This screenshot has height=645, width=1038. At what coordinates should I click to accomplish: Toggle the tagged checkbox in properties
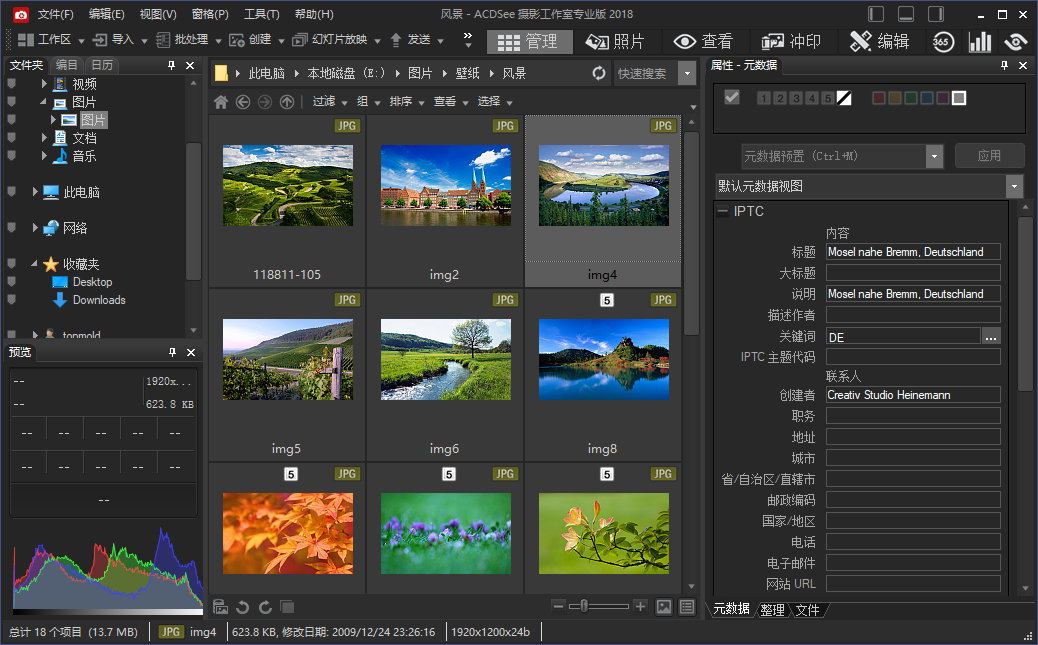[731, 97]
